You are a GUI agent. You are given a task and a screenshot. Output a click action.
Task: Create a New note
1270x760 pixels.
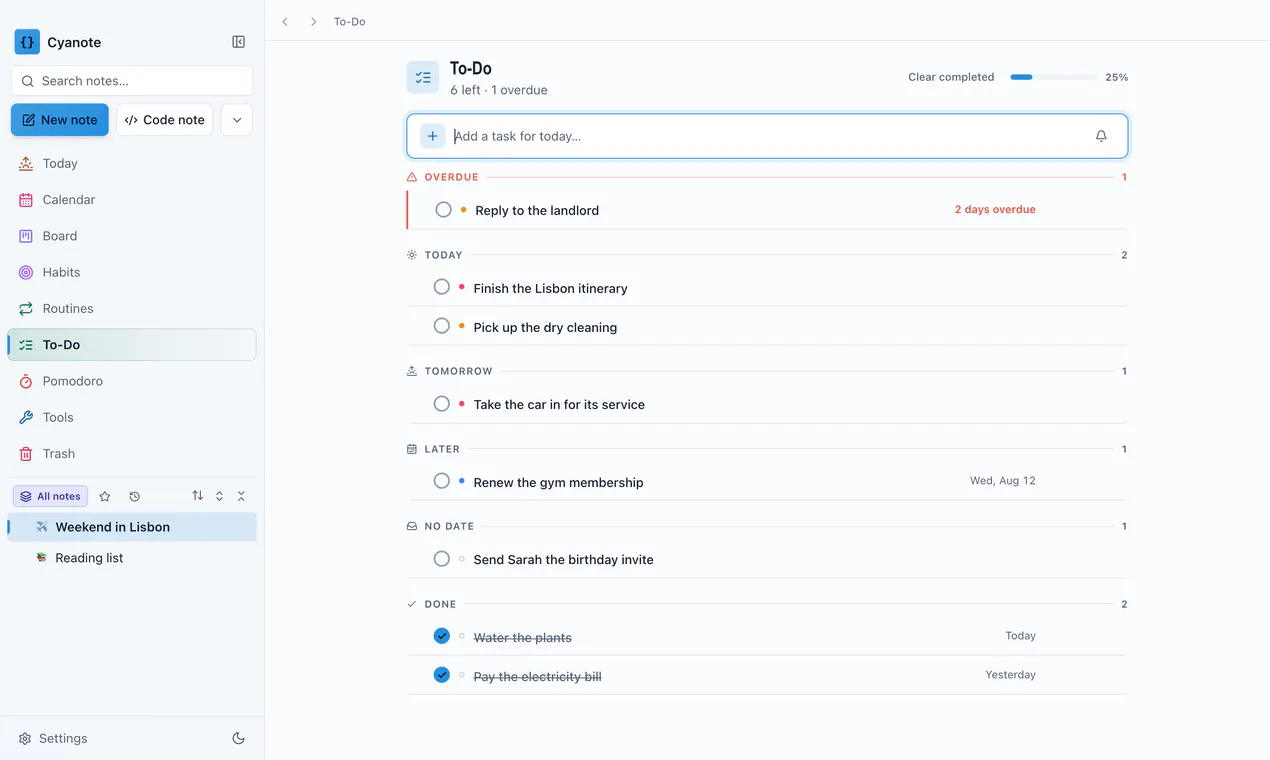60,120
